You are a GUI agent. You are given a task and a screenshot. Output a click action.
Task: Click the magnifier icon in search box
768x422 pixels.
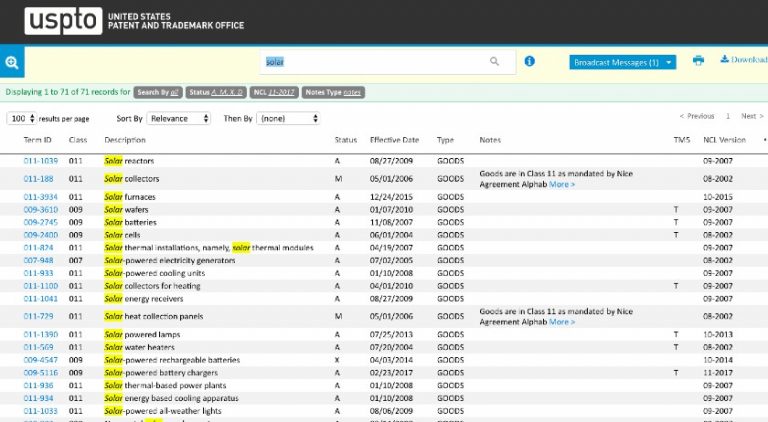click(x=494, y=62)
